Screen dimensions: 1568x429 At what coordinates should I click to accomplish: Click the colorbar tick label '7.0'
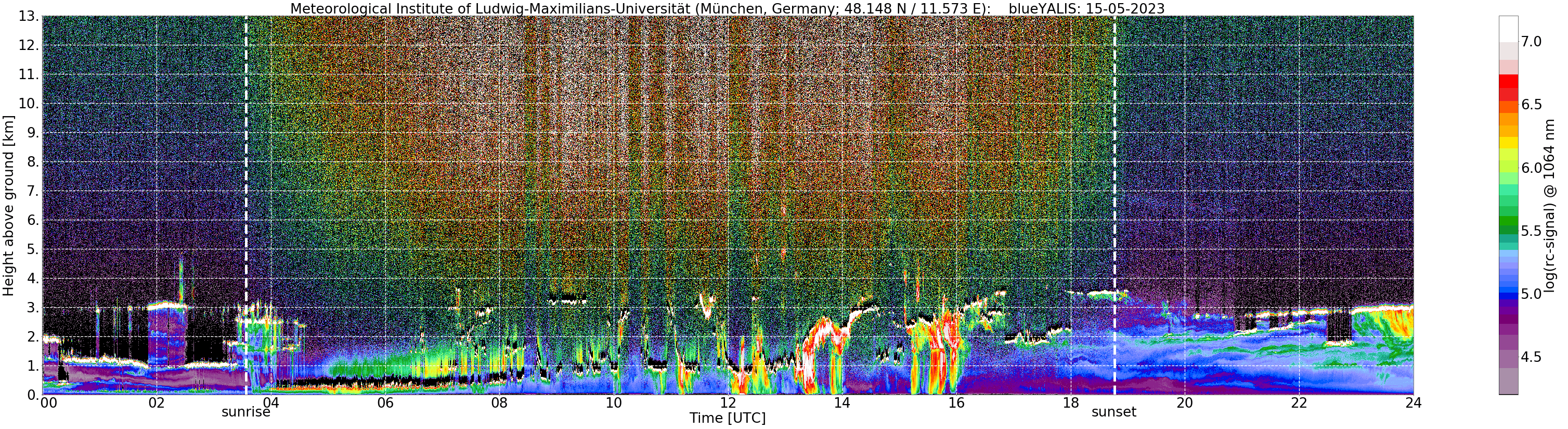[1532, 42]
